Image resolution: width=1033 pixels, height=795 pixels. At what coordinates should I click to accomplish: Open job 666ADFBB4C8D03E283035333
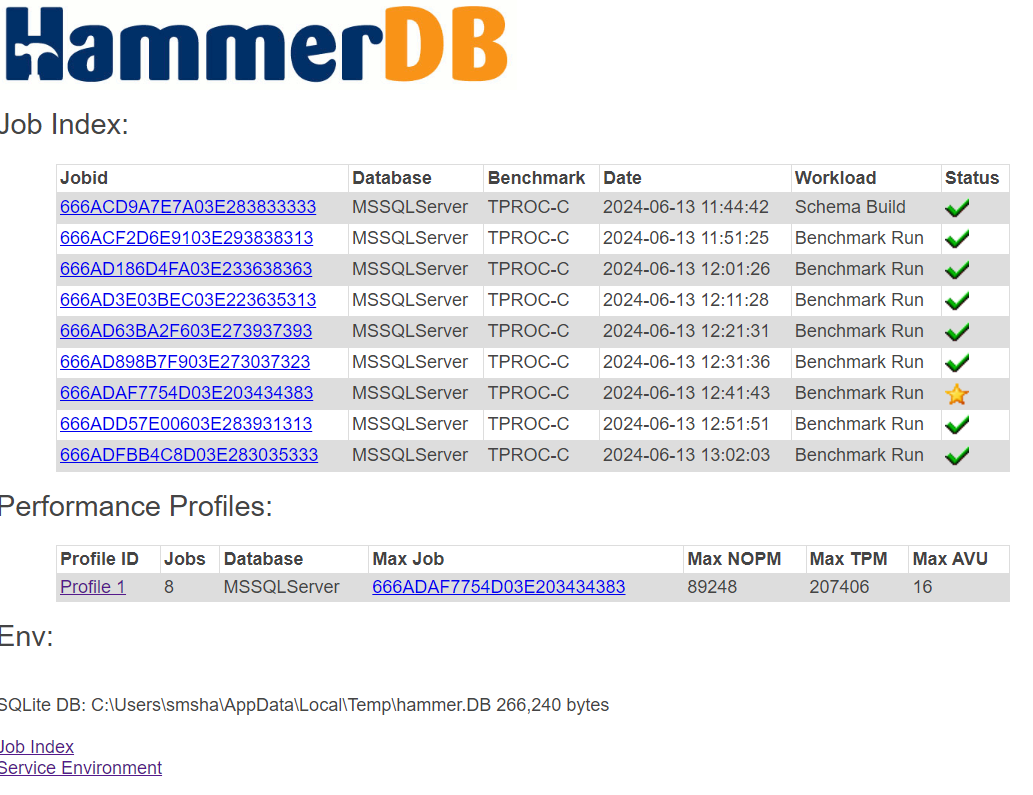pos(189,454)
